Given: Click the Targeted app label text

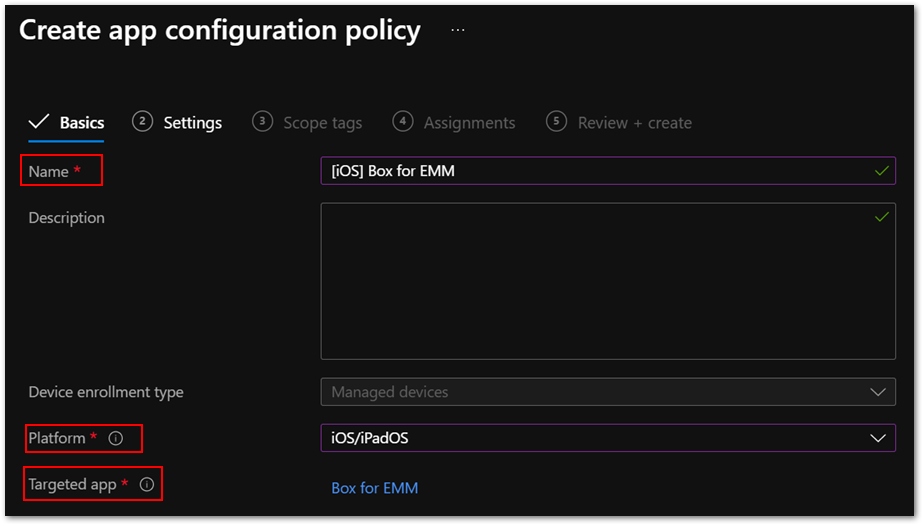Looking at the screenshot, I should click(x=72, y=484).
